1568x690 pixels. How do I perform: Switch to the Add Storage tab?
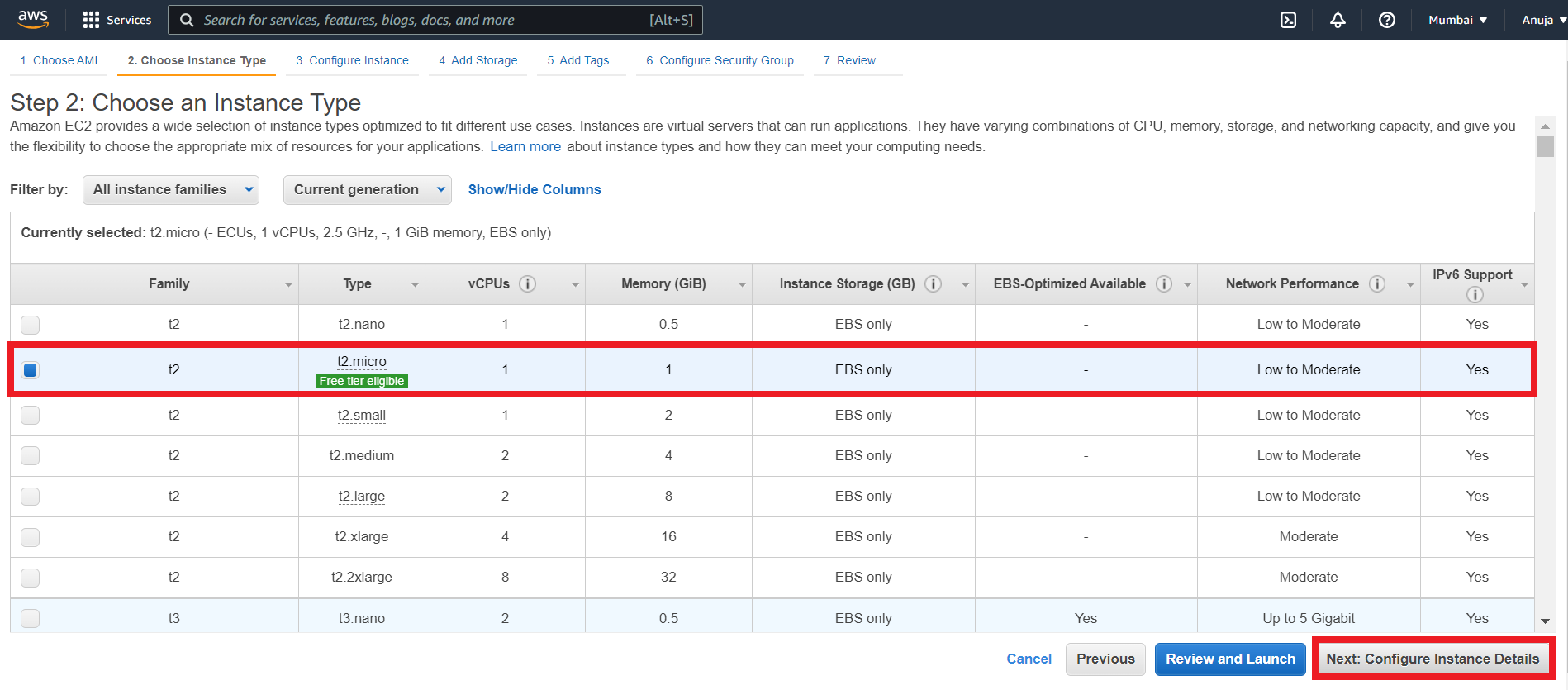(478, 60)
